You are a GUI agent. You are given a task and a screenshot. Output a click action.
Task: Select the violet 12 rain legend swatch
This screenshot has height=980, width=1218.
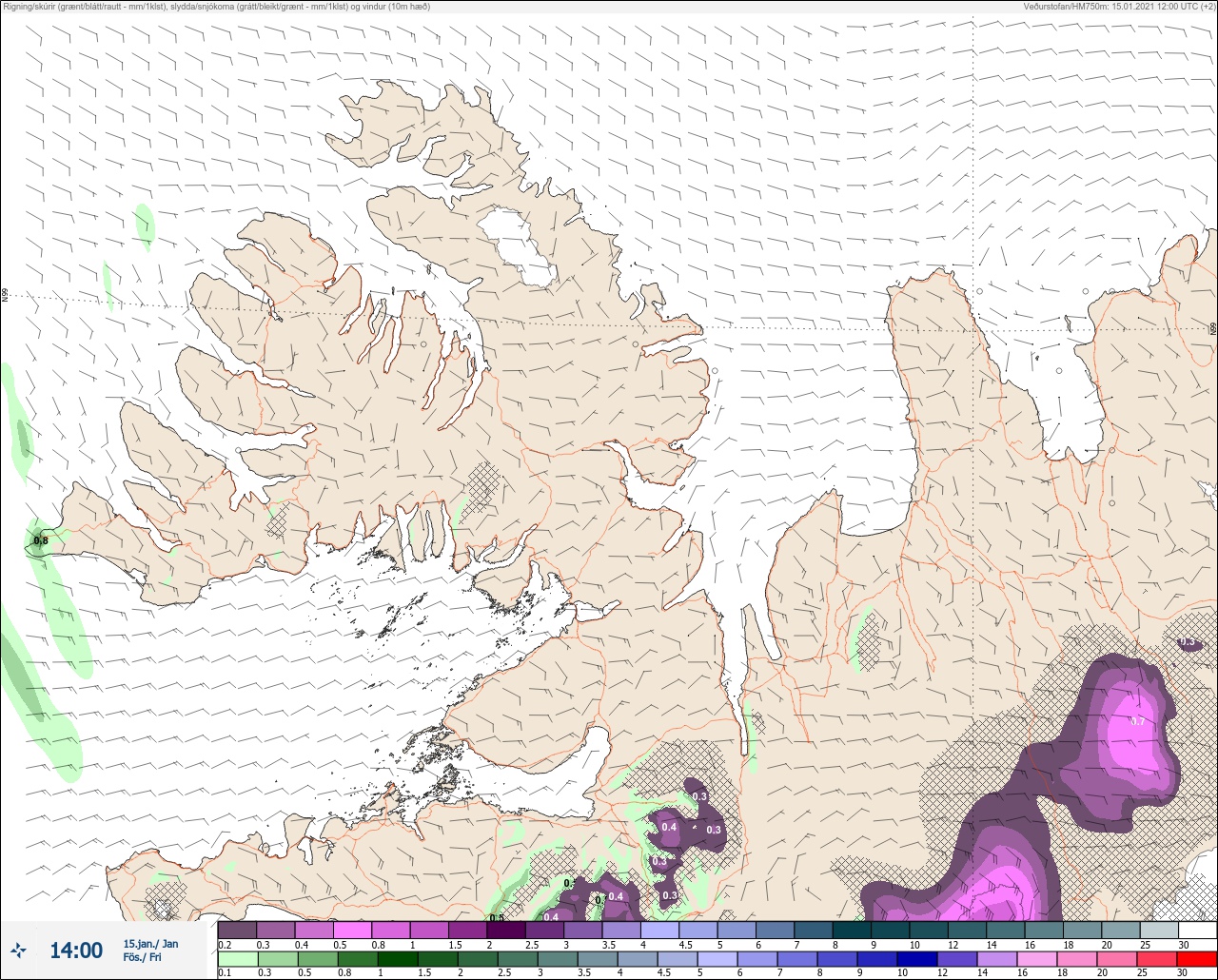(957, 959)
